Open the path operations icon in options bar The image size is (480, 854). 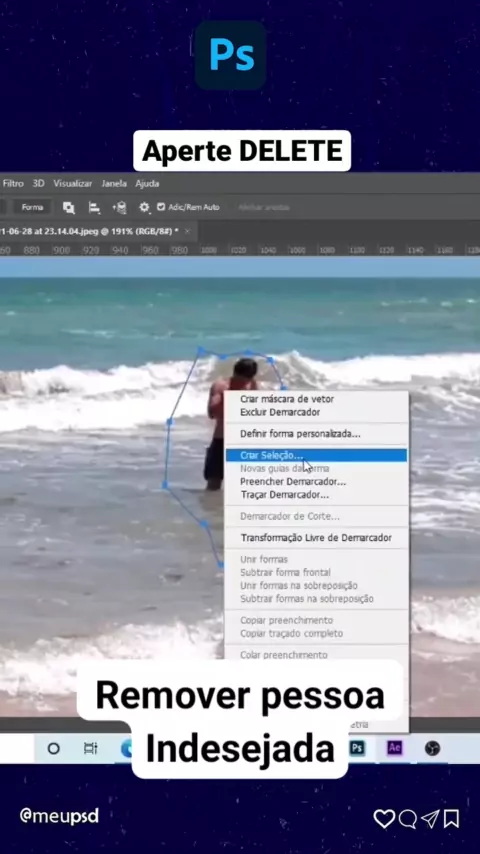69,208
